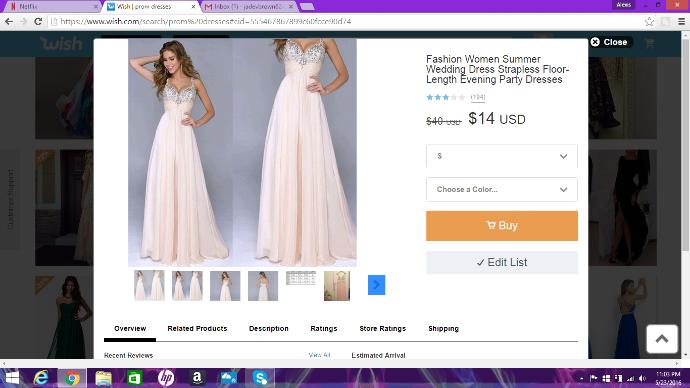Click the scroll-to-top arrow button
Viewport: 690px width, 388px height.
(x=662, y=339)
